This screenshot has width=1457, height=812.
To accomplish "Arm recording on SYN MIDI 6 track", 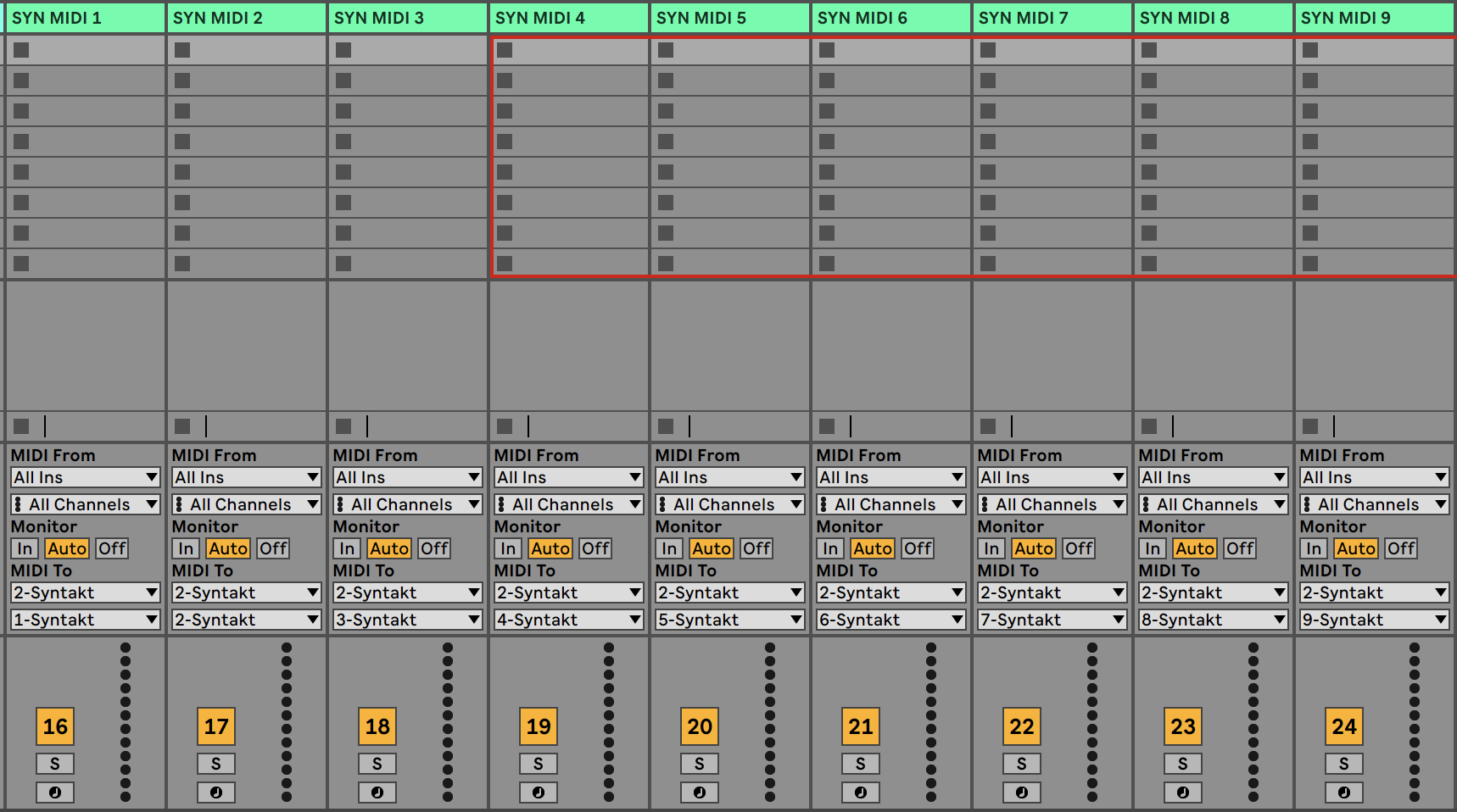I will point(861,793).
